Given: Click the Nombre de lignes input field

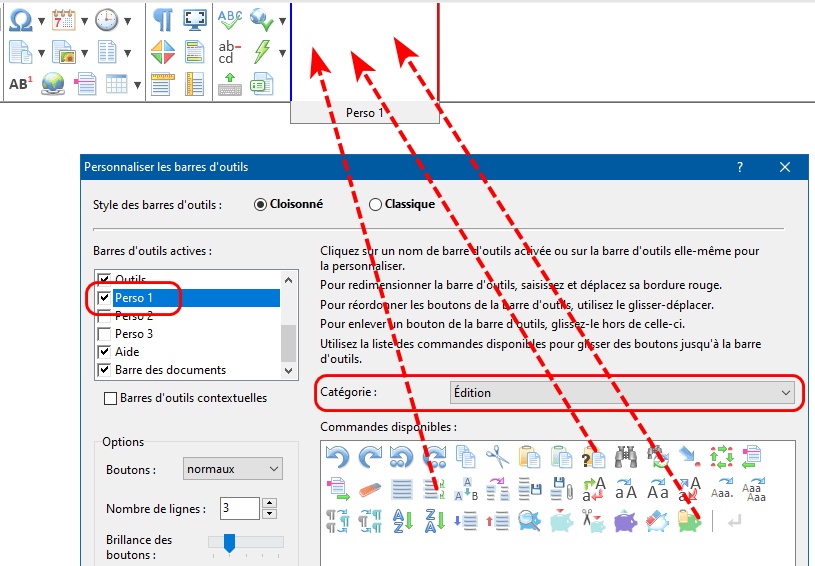Looking at the screenshot, I should [239, 509].
